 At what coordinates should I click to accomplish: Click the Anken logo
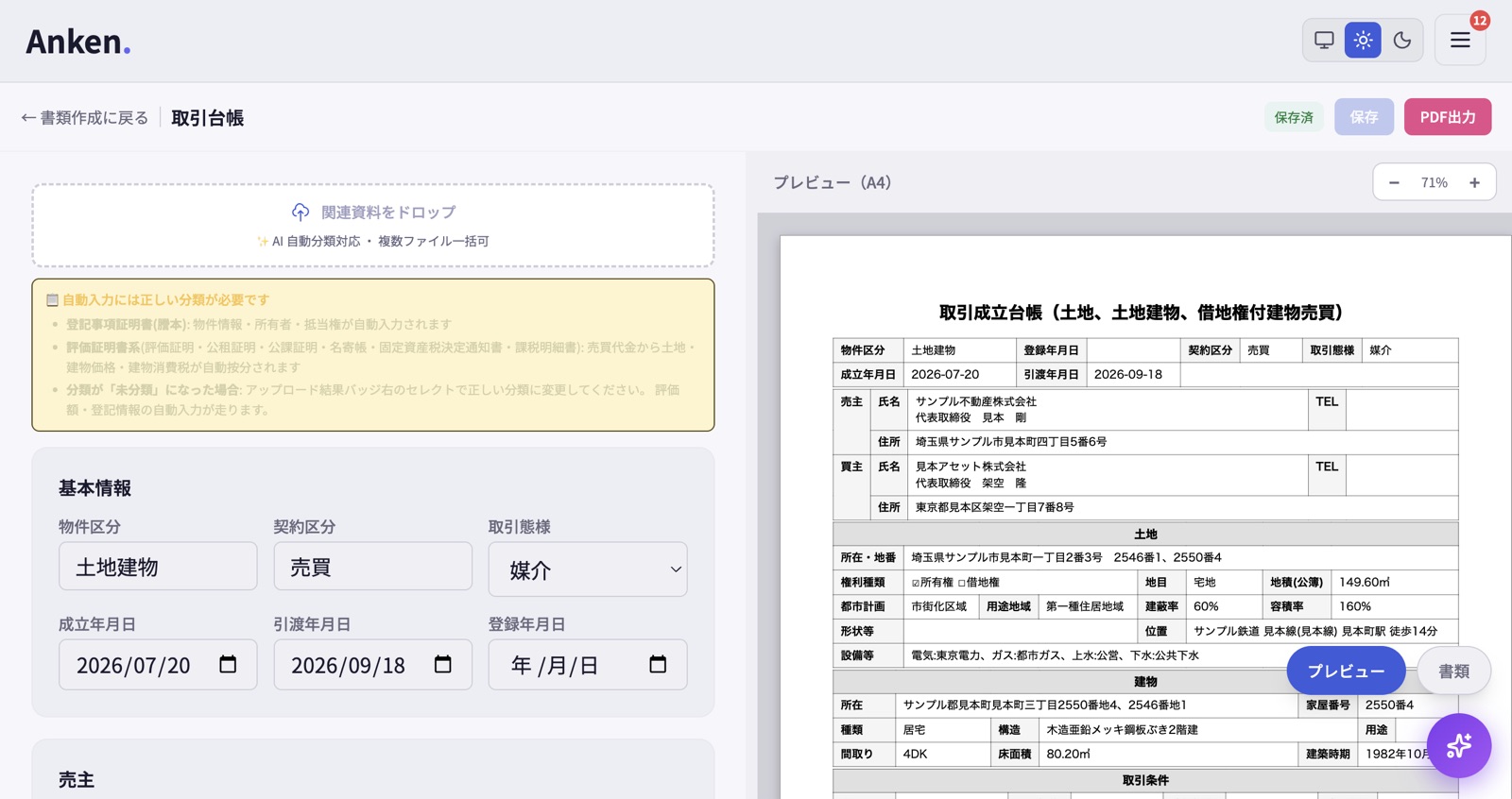(x=77, y=42)
